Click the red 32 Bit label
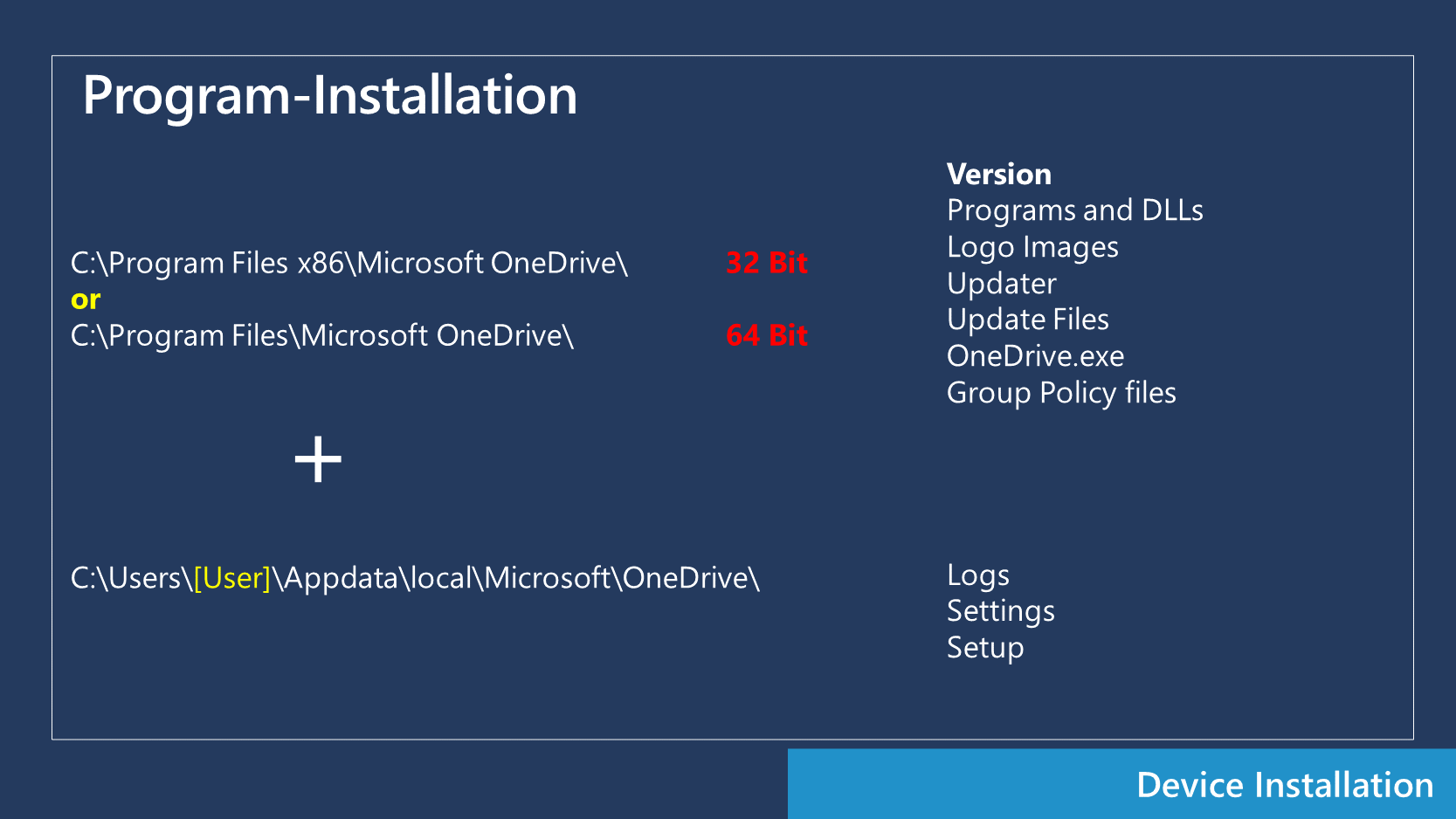 (766, 263)
